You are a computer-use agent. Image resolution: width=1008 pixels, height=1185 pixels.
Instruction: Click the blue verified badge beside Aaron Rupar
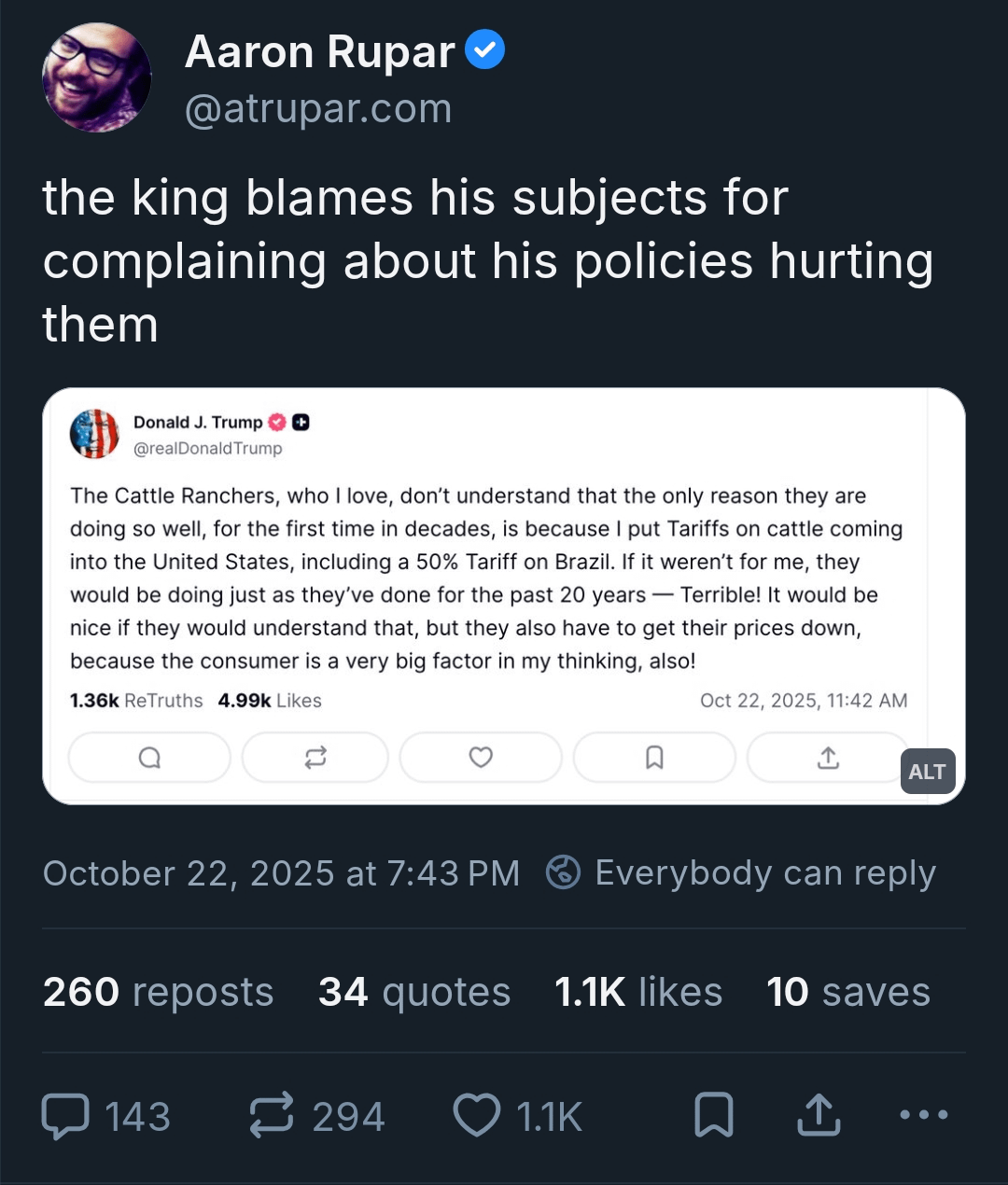click(484, 50)
